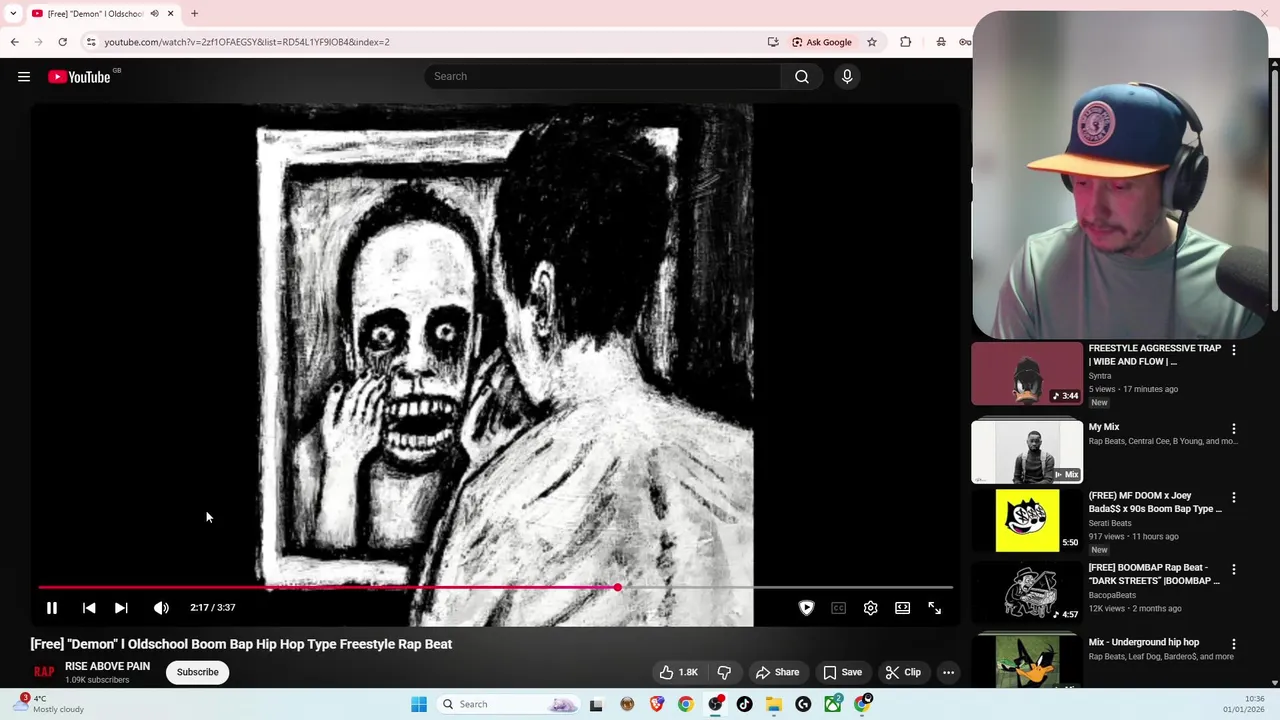
Task: Open the DARK STREETS boombap beat thumbnail
Action: [1027, 593]
